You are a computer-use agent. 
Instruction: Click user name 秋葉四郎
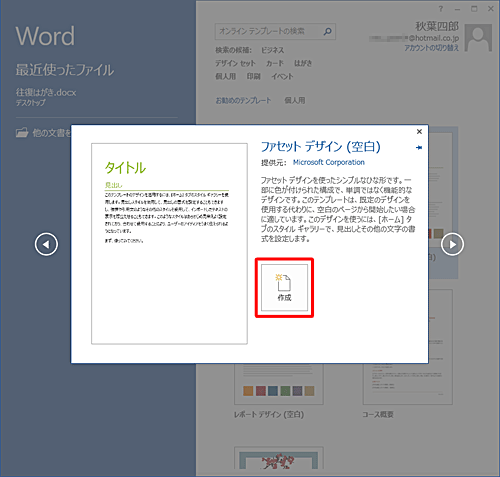point(437,27)
